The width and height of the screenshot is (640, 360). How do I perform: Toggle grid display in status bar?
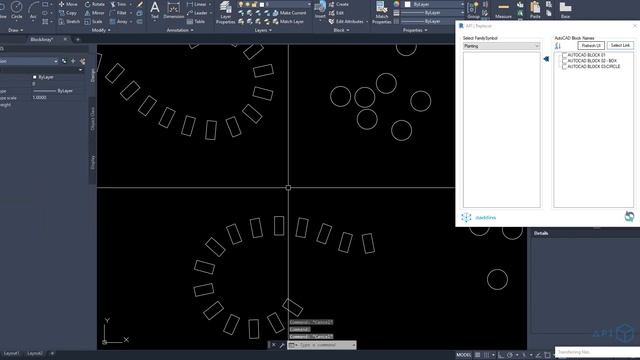tap(478, 355)
